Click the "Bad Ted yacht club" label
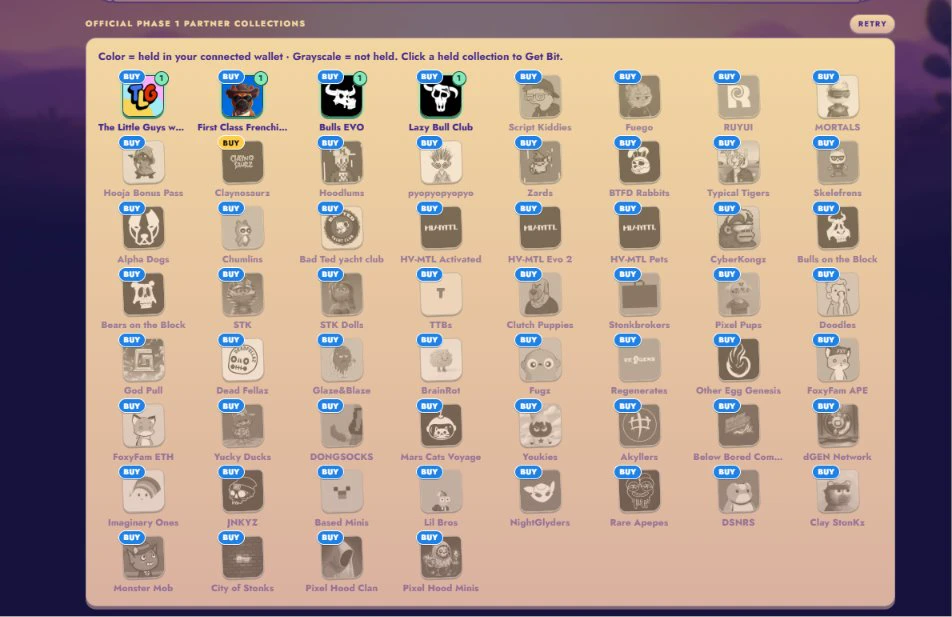This screenshot has height=617, width=952. [x=342, y=259]
